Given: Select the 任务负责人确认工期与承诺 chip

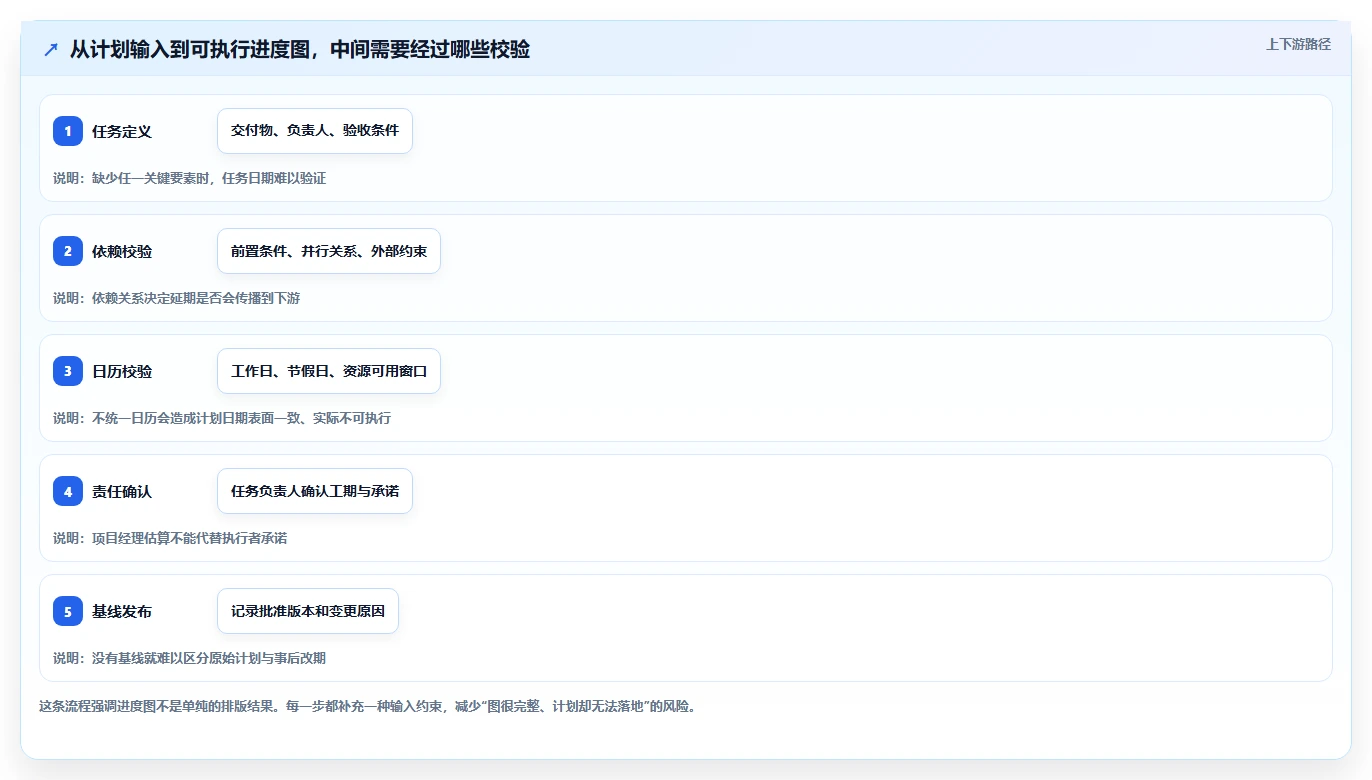Looking at the screenshot, I should point(315,491).
